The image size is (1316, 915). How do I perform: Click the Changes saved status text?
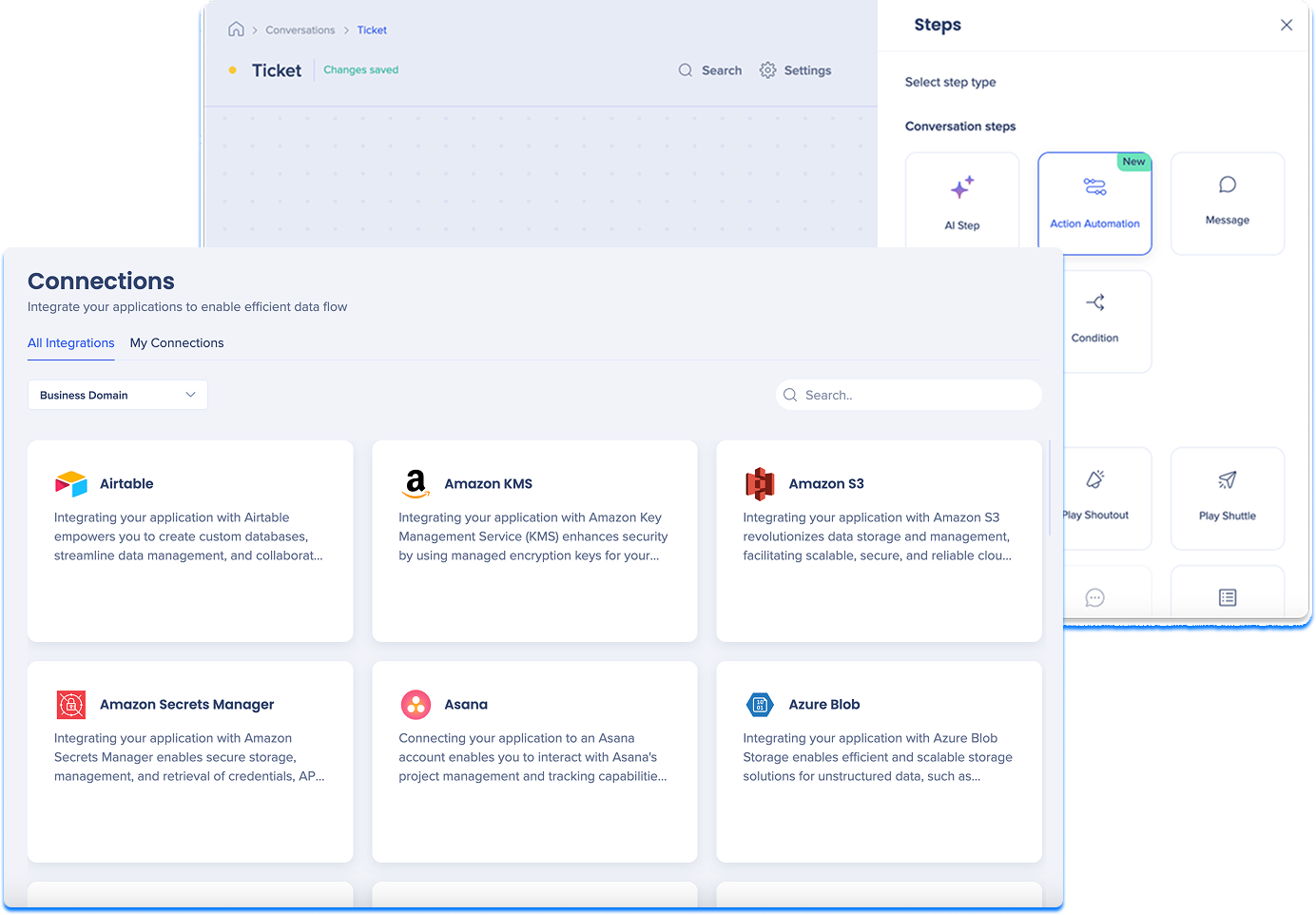[x=361, y=69]
